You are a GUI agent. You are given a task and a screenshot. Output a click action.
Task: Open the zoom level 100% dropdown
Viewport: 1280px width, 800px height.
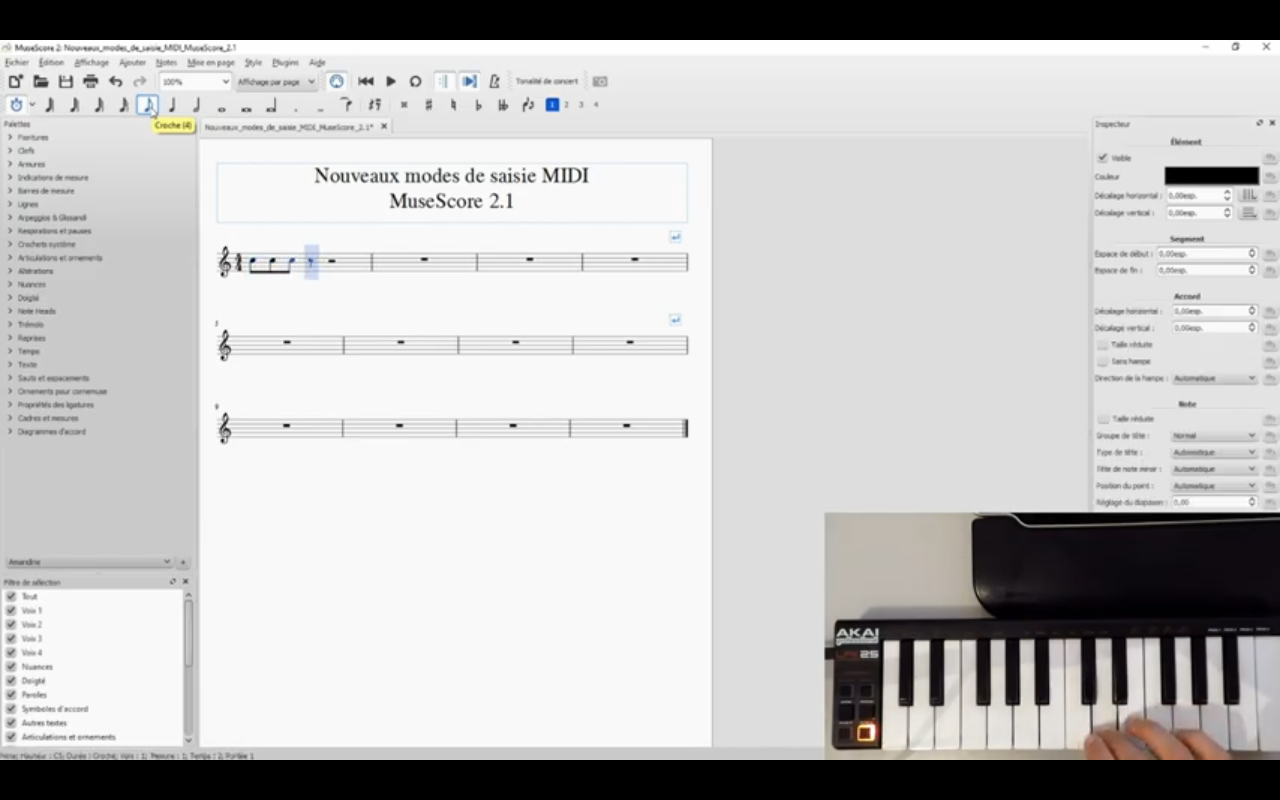[196, 82]
